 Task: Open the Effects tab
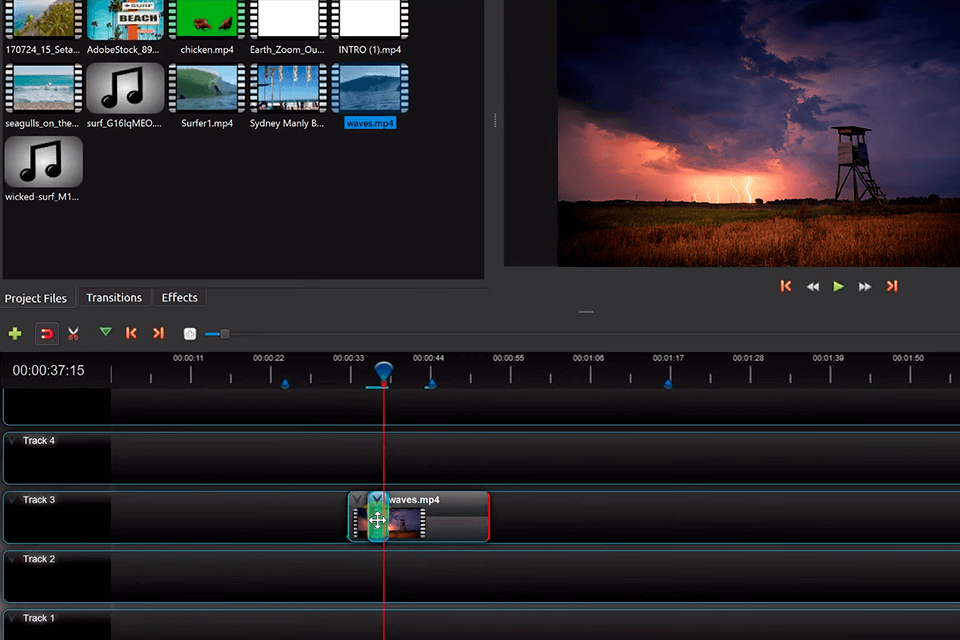pos(179,298)
